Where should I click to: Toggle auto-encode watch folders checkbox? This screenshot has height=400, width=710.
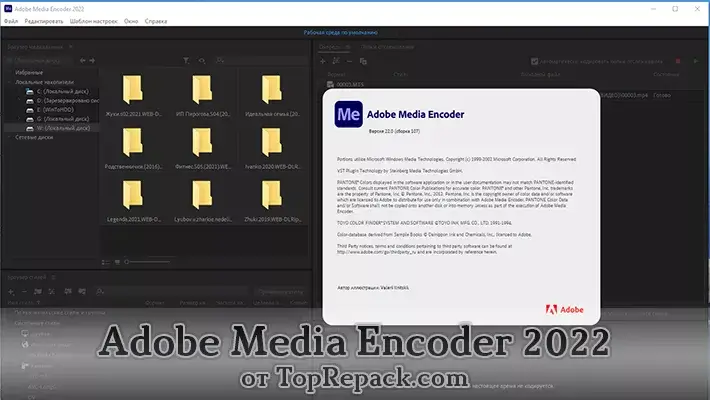pyautogui.click(x=534, y=61)
